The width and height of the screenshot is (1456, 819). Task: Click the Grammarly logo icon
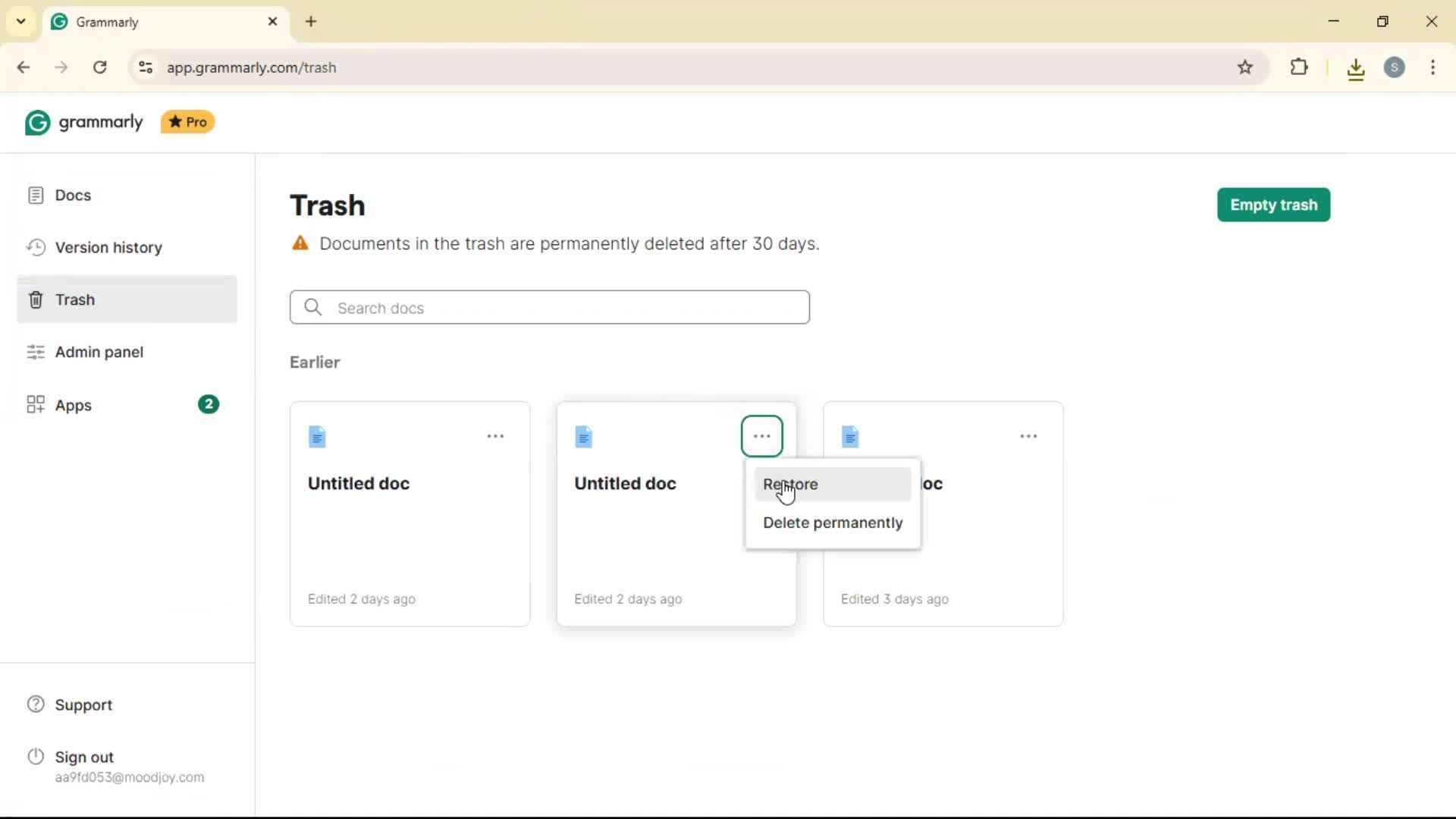pos(37,122)
